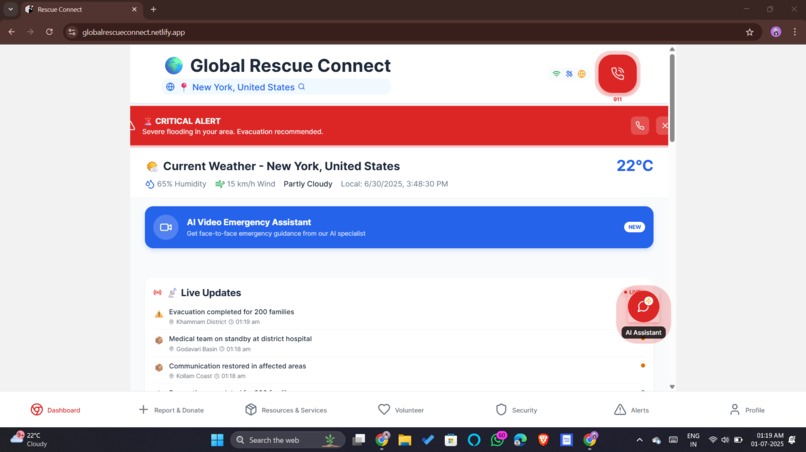Viewport: 806px width, 452px height.
Task: Click the search magnifier next to New York
Action: coord(302,86)
